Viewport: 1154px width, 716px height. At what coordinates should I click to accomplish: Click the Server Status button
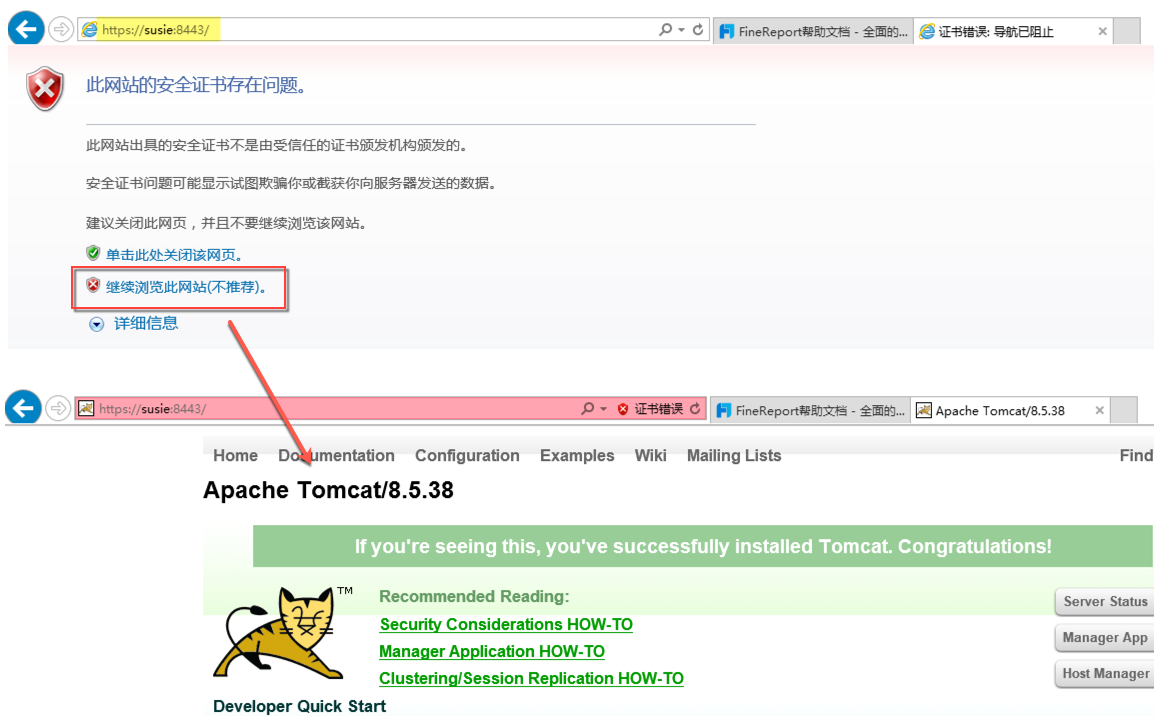(x=1105, y=601)
